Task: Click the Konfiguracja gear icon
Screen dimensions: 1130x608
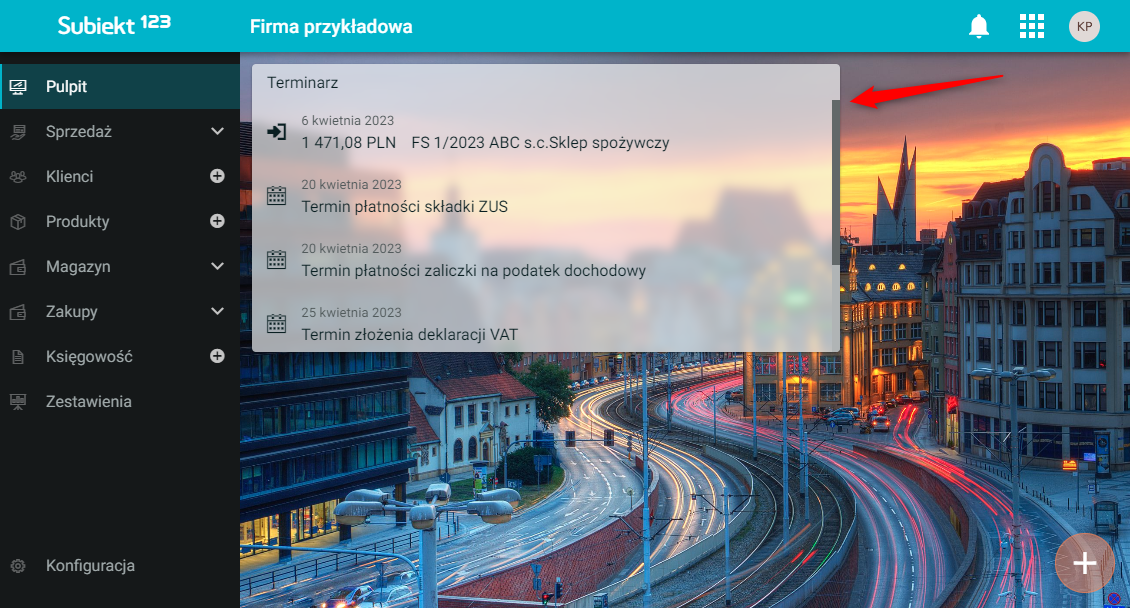Action: point(18,565)
